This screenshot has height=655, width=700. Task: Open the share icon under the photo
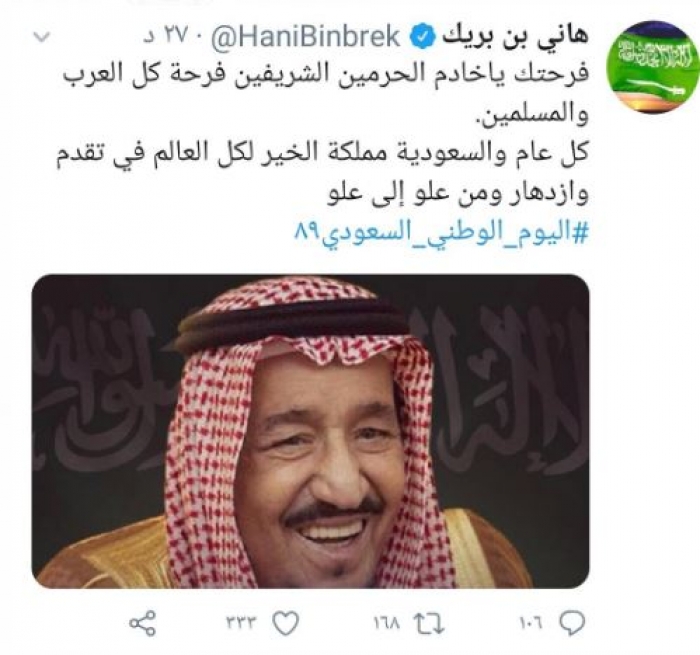click(143, 623)
